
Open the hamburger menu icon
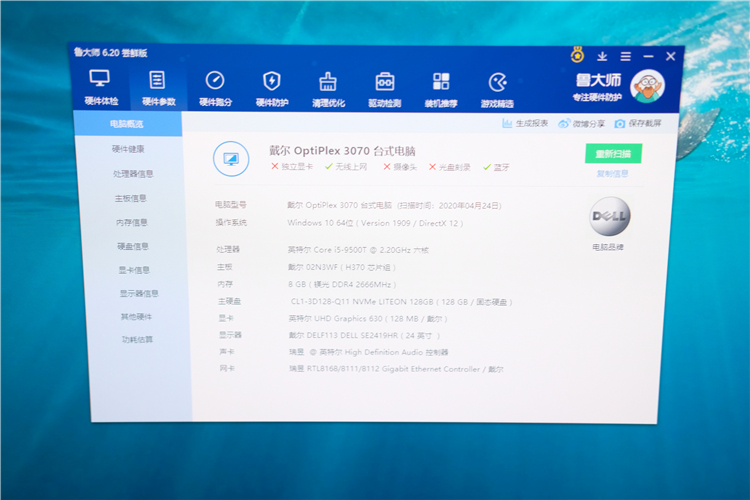[x=625, y=56]
